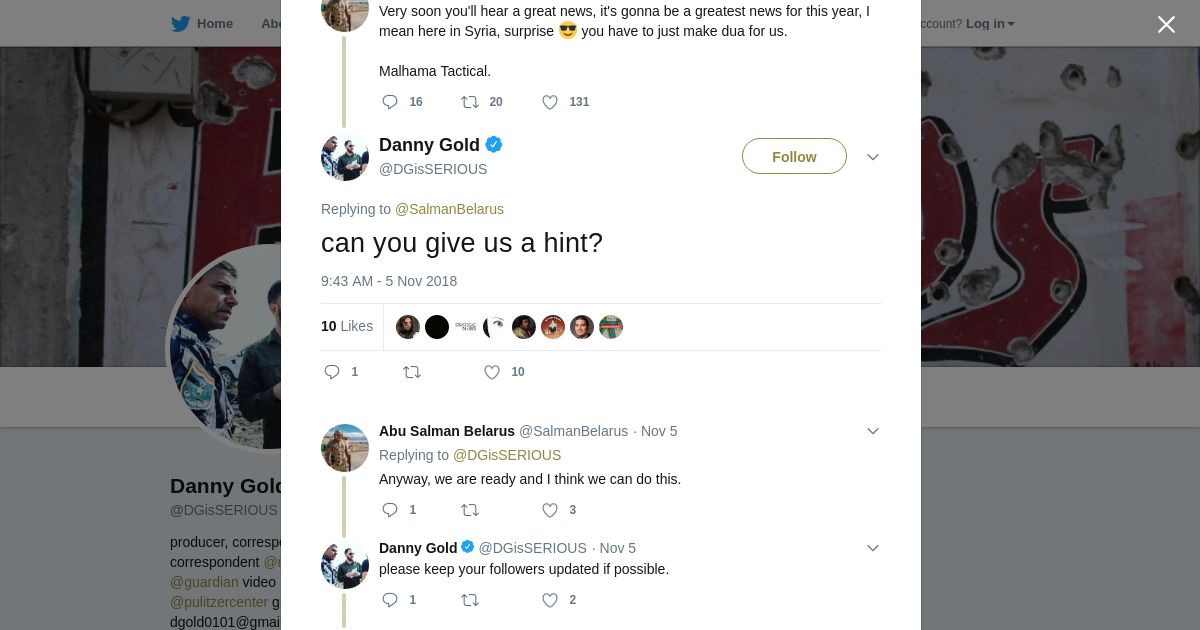
Task: Reply to 'please keep your followers updated' tweet
Action: coord(390,600)
